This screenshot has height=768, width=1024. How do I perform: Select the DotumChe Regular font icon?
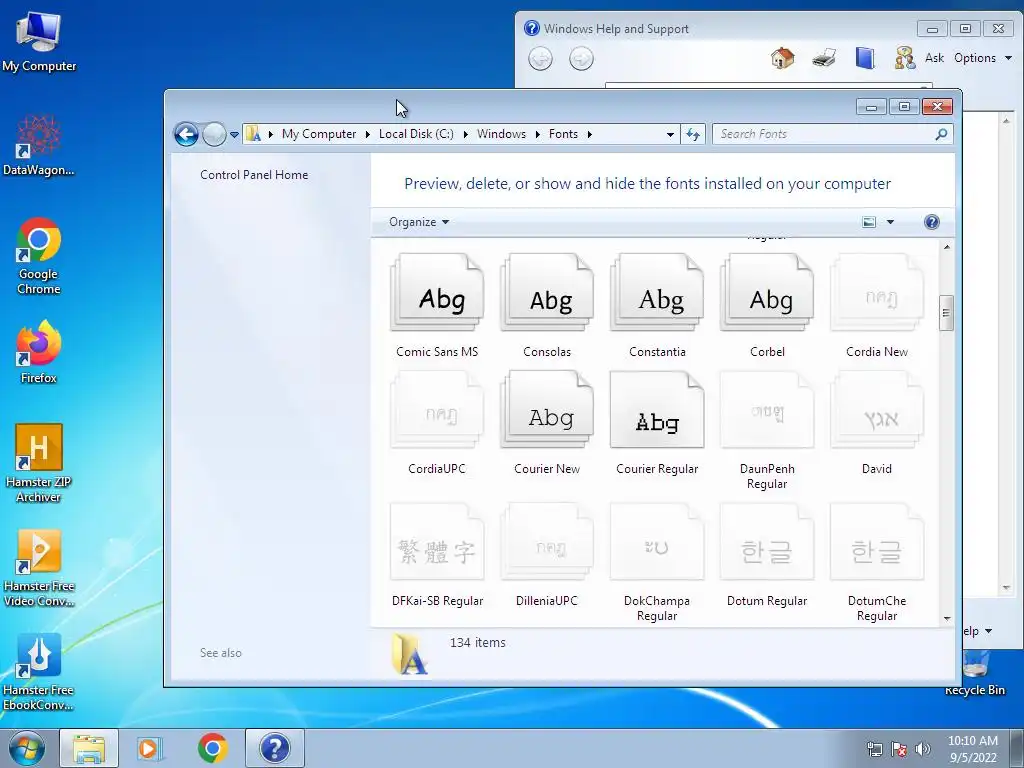tap(877, 541)
